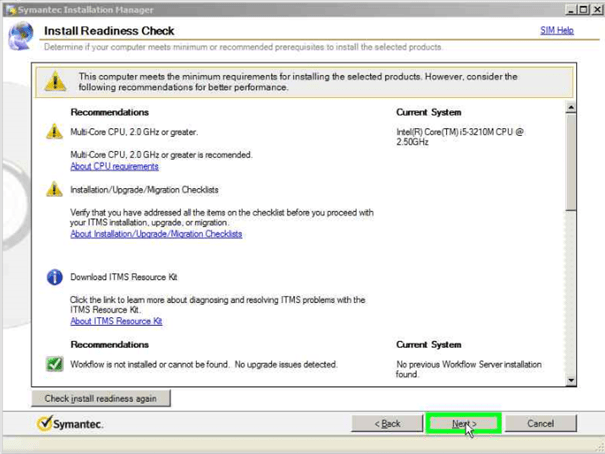Image resolution: width=605 pixels, height=454 pixels.
Task: Maximize the Installation Manager window
Action: pos(582,9)
